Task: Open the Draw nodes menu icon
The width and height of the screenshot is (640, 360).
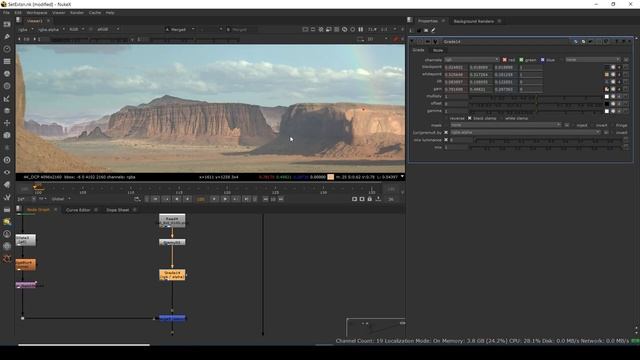Action: point(7,37)
